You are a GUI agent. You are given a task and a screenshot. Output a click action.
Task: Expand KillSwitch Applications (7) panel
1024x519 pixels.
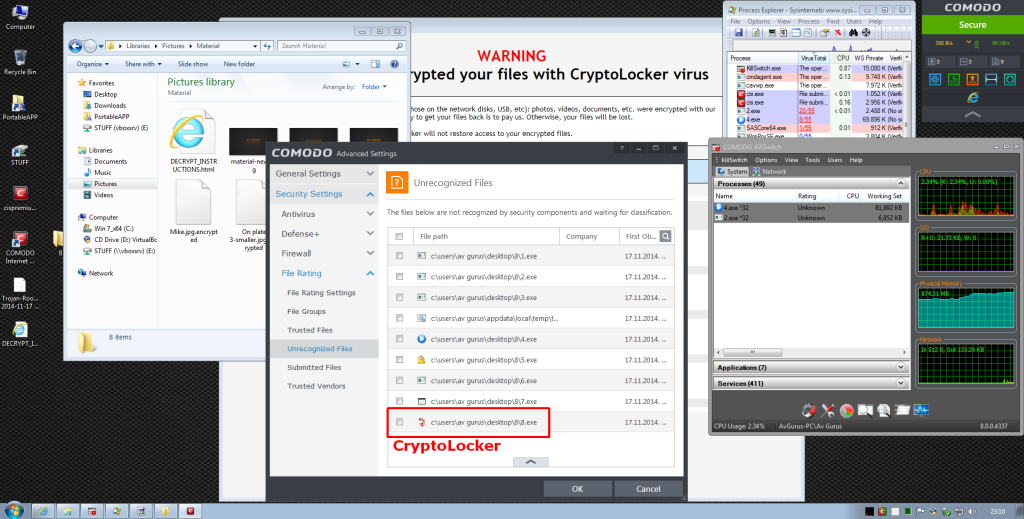[901, 368]
